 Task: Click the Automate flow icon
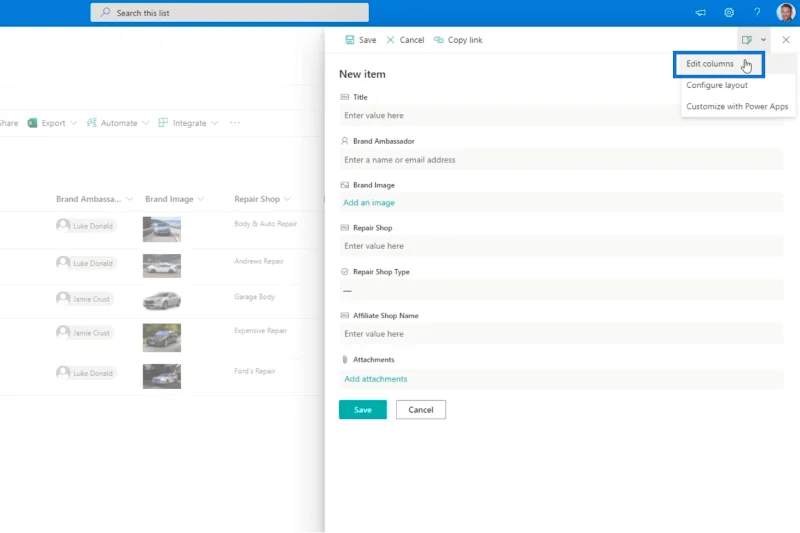pyautogui.click(x=91, y=123)
